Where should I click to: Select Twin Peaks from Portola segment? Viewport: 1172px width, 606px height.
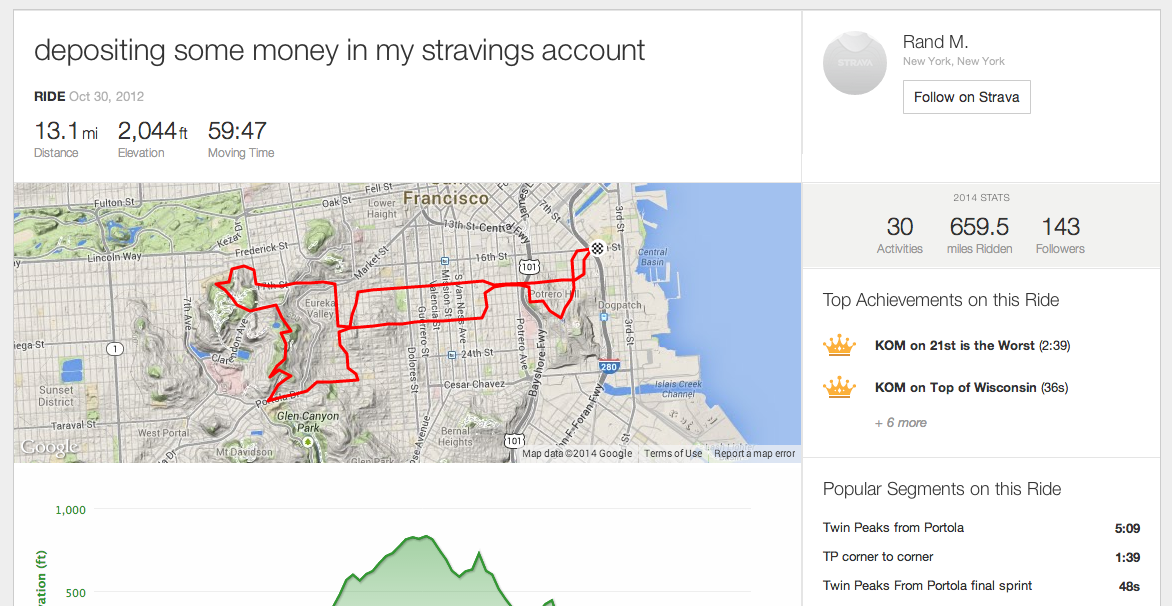click(x=893, y=528)
